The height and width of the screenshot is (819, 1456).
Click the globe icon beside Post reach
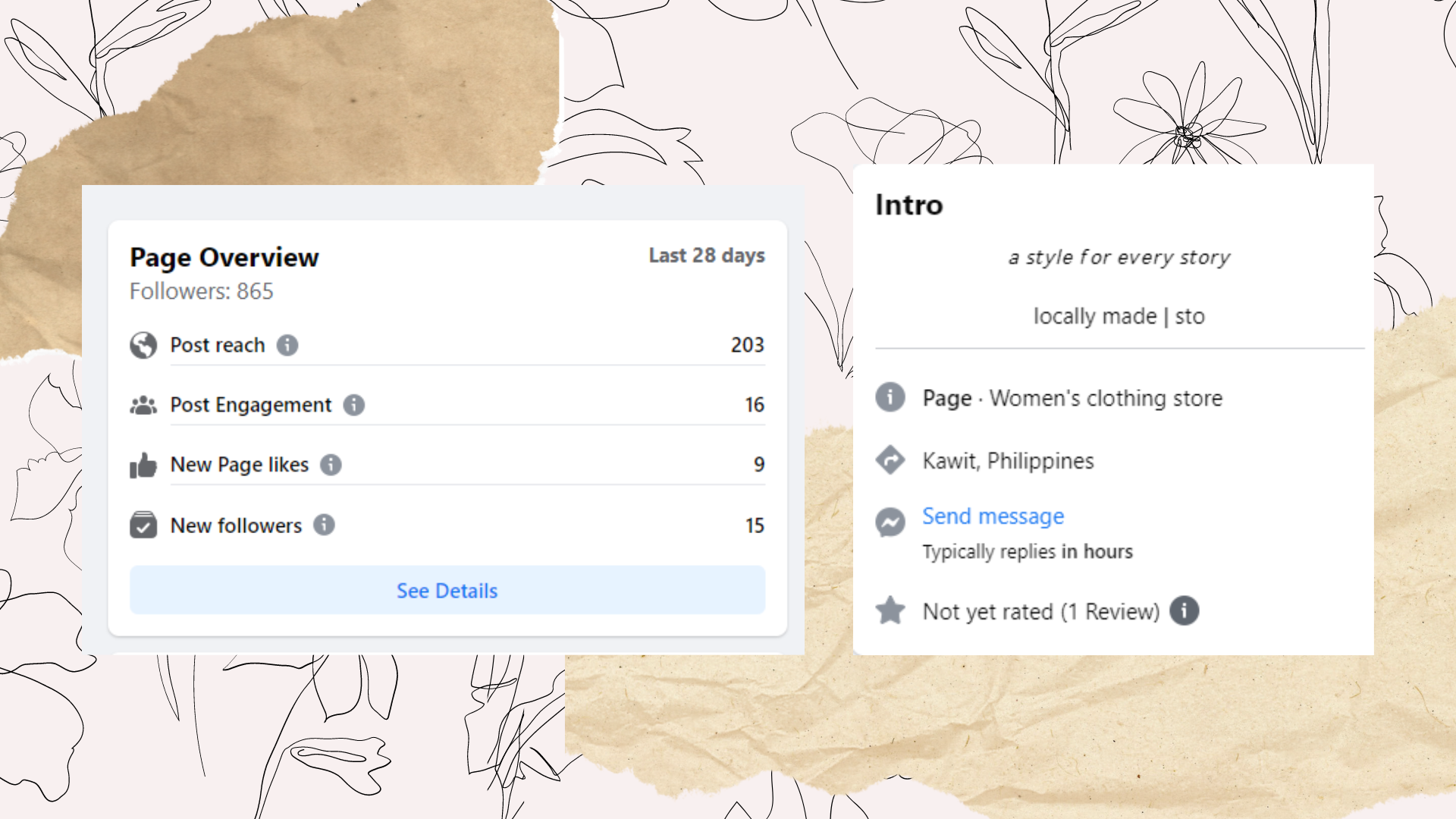(x=143, y=345)
